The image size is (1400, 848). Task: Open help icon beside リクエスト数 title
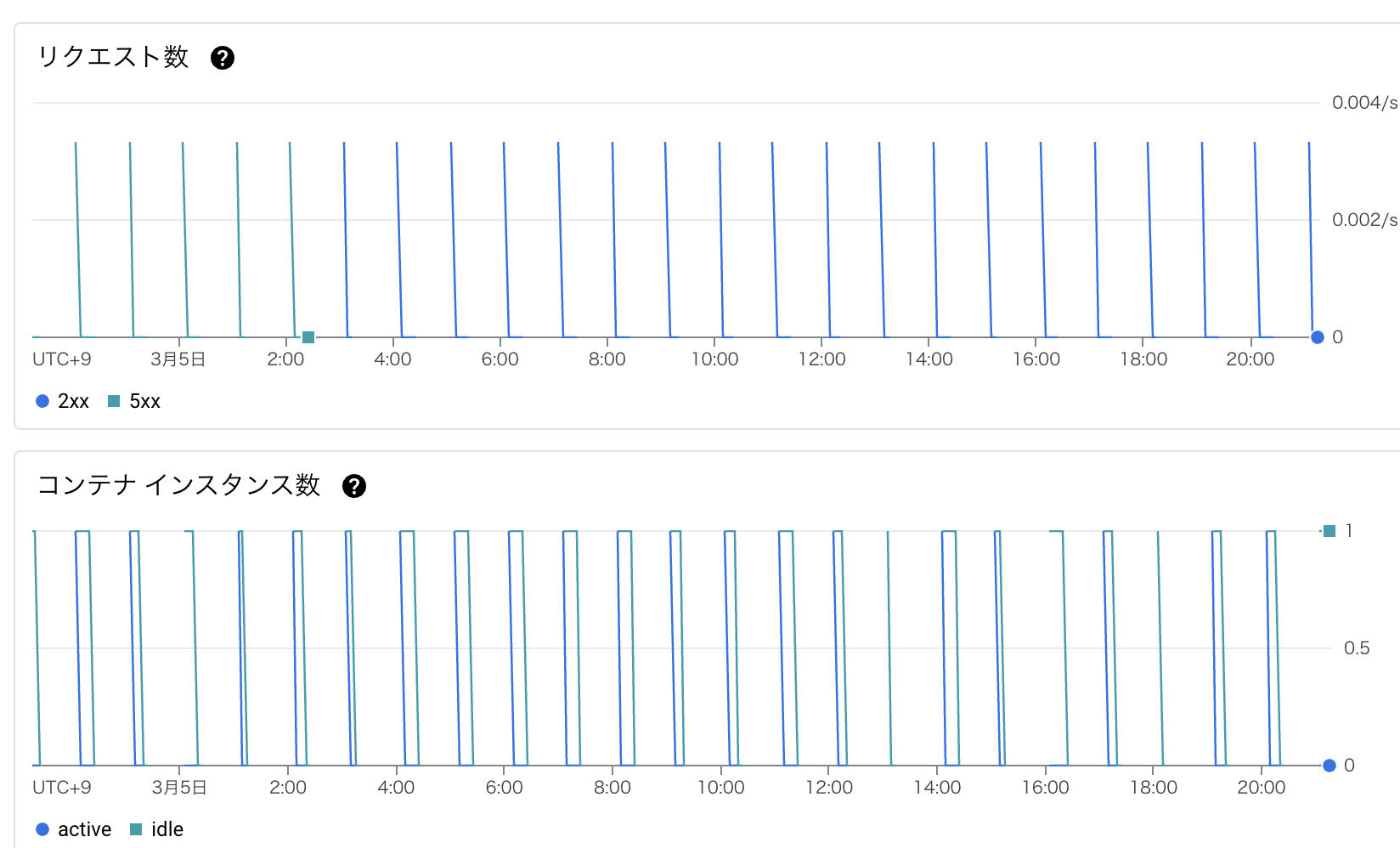[223, 58]
